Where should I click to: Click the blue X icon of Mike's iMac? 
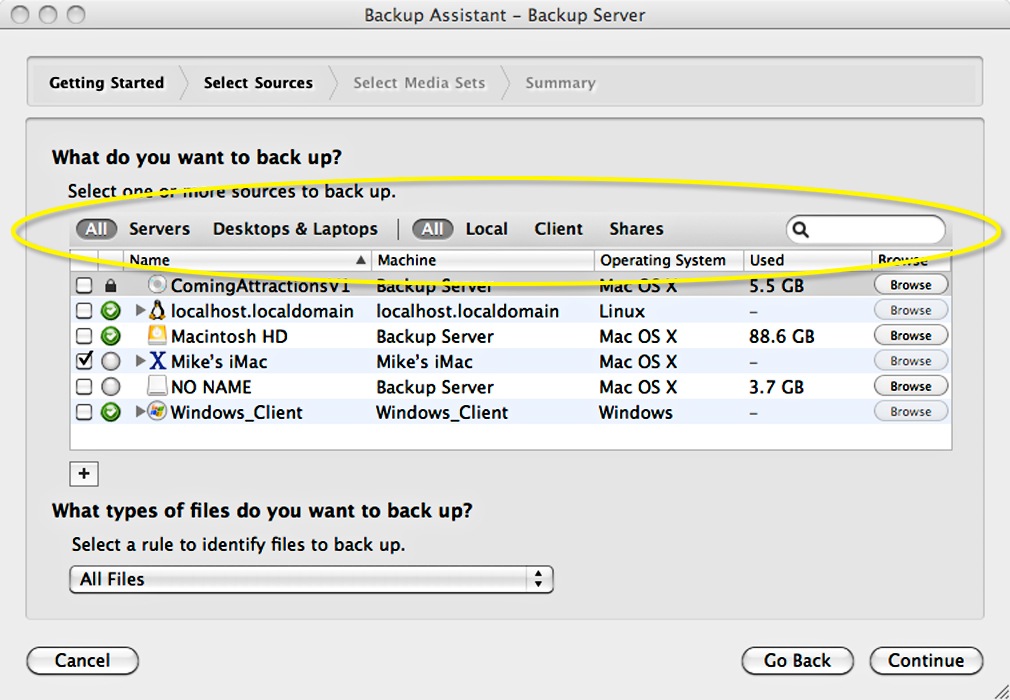point(157,361)
